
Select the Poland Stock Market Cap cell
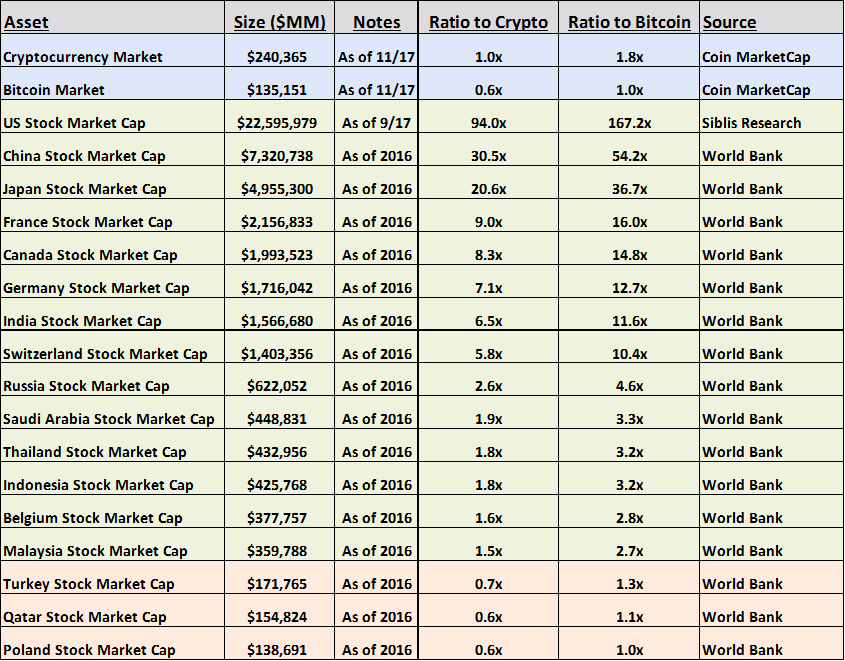[x=89, y=650]
